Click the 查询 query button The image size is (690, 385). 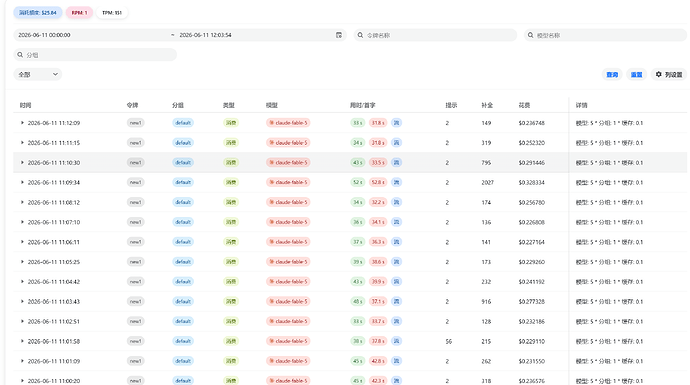[612, 75]
